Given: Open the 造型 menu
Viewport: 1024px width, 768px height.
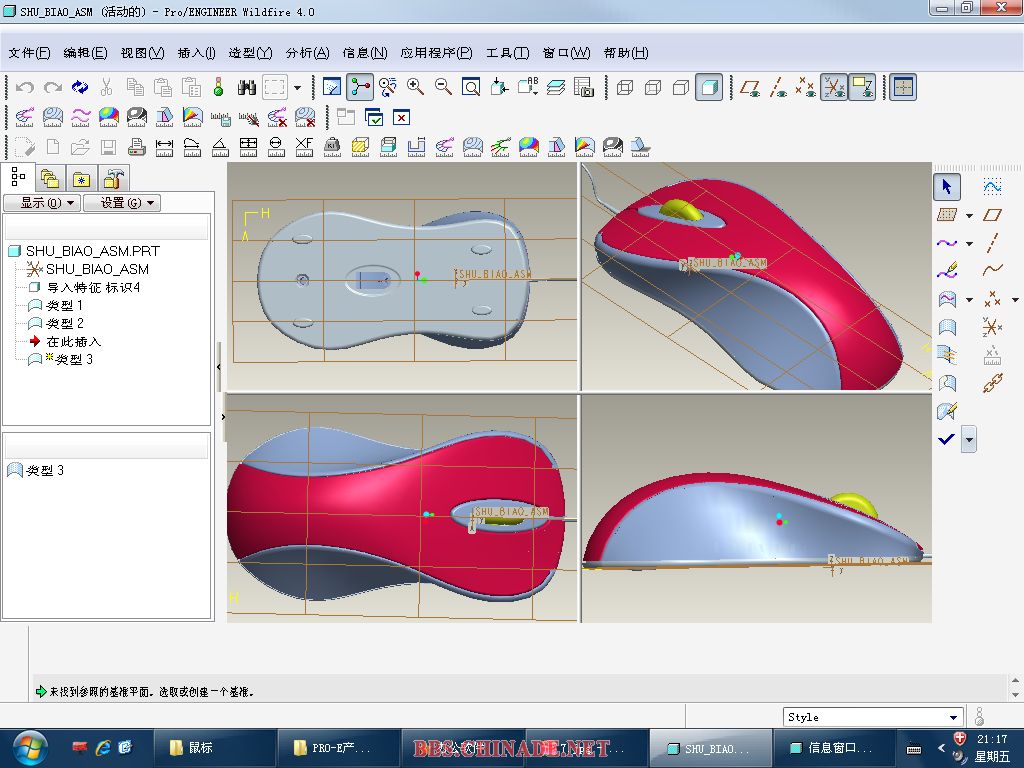Looking at the screenshot, I should [250, 53].
